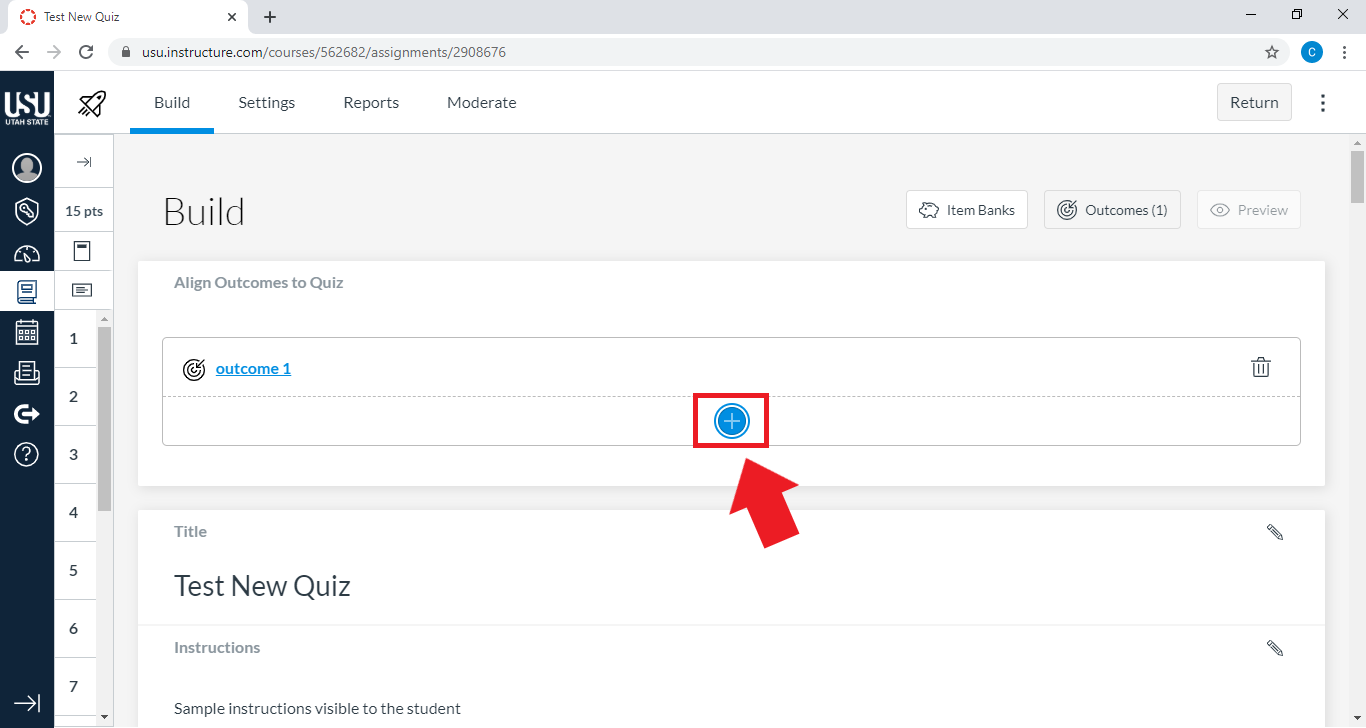Click the New Quizzes rocket icon
Image resolution: width=1366 pixels, height=728 pixels.
click(91, 103)
